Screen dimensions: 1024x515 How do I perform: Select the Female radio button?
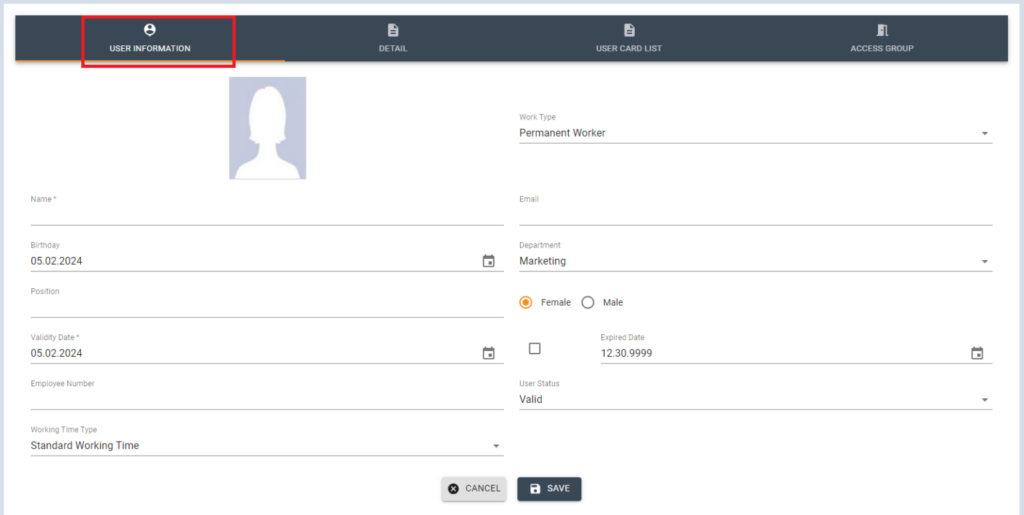coord(526,302)
